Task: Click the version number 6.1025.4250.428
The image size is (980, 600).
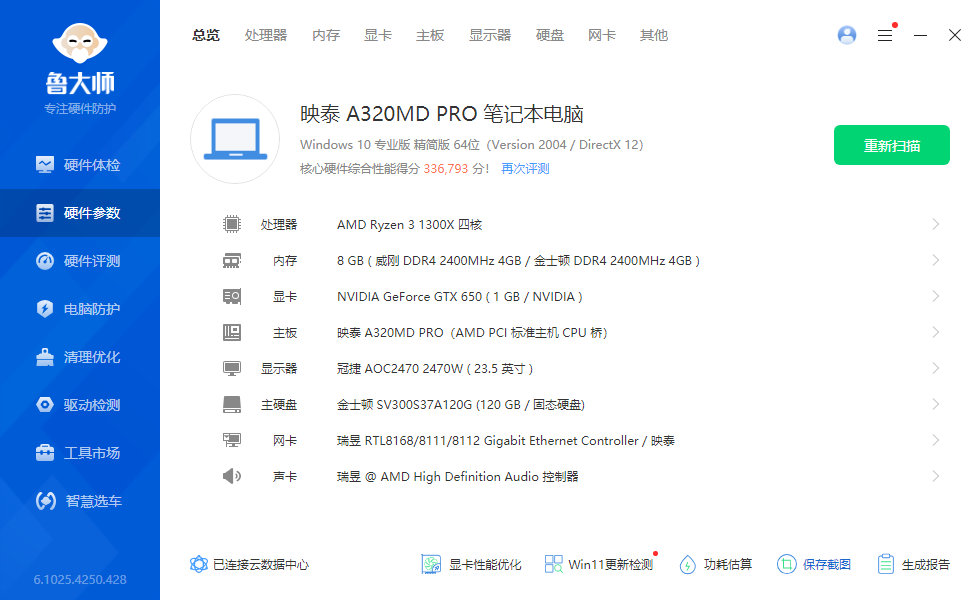Action: click(80, 579)
